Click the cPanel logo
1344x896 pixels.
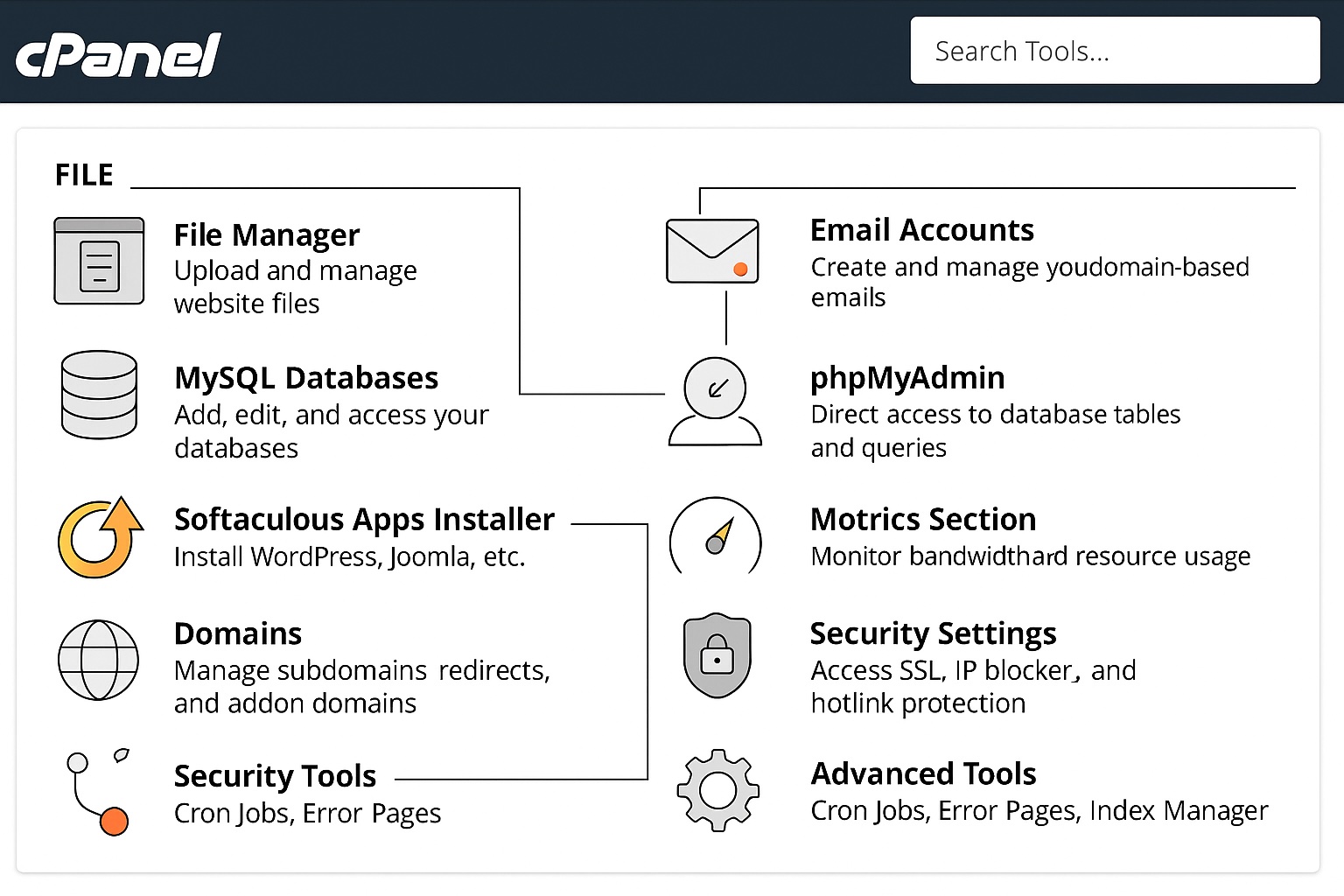coord(118,55)
